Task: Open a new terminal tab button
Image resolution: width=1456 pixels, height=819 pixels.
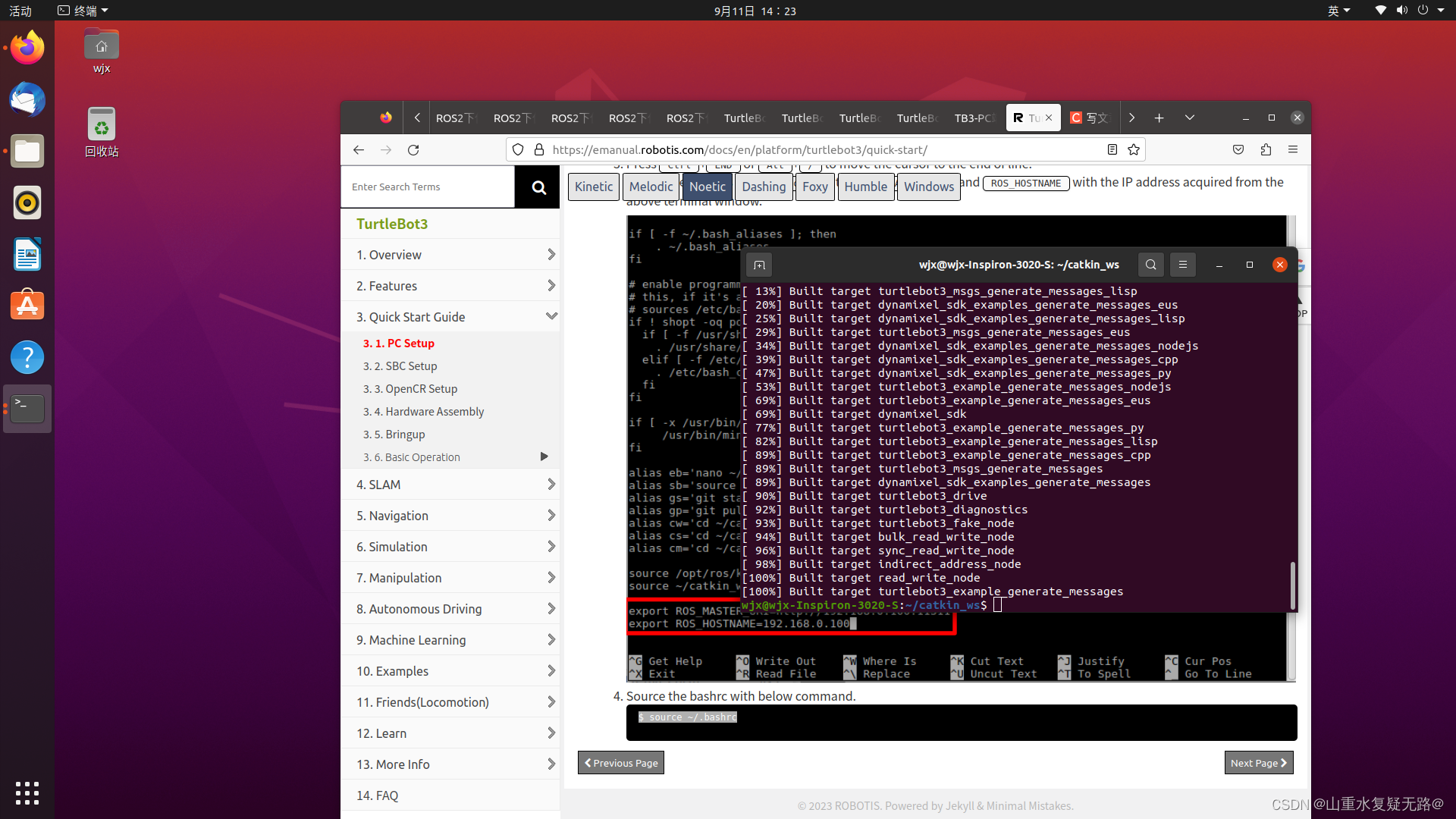Action: tap(759, 265)
